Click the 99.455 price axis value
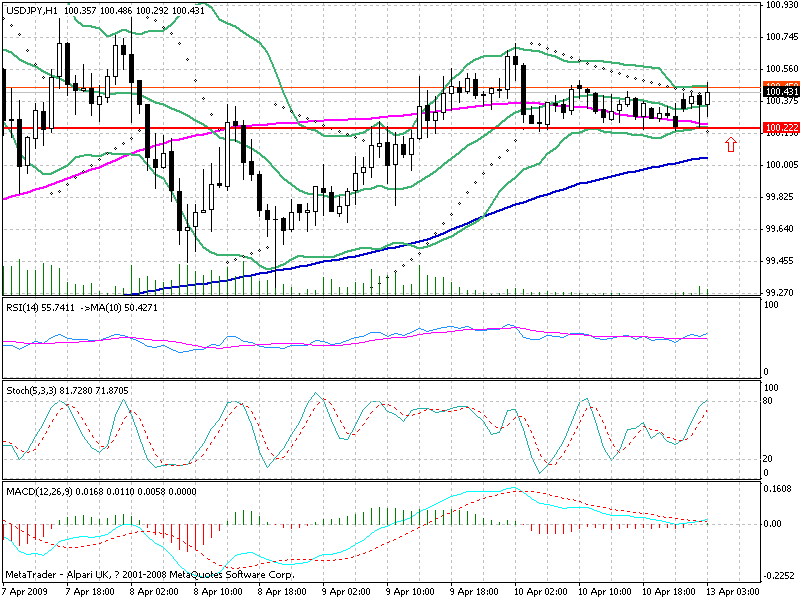800x600 pixels. [x=780, y=261]
